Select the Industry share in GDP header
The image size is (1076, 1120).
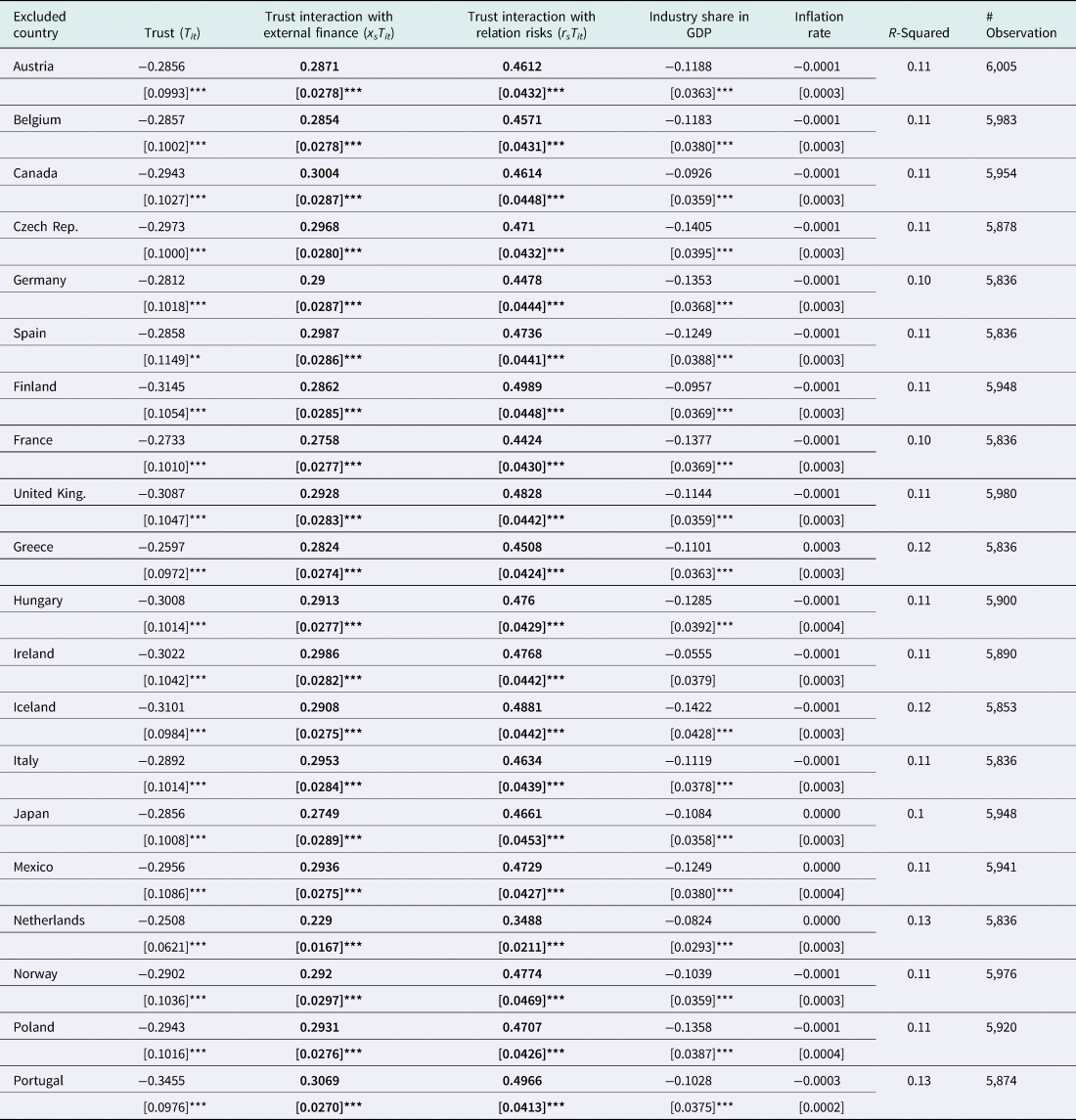(698, 24)
